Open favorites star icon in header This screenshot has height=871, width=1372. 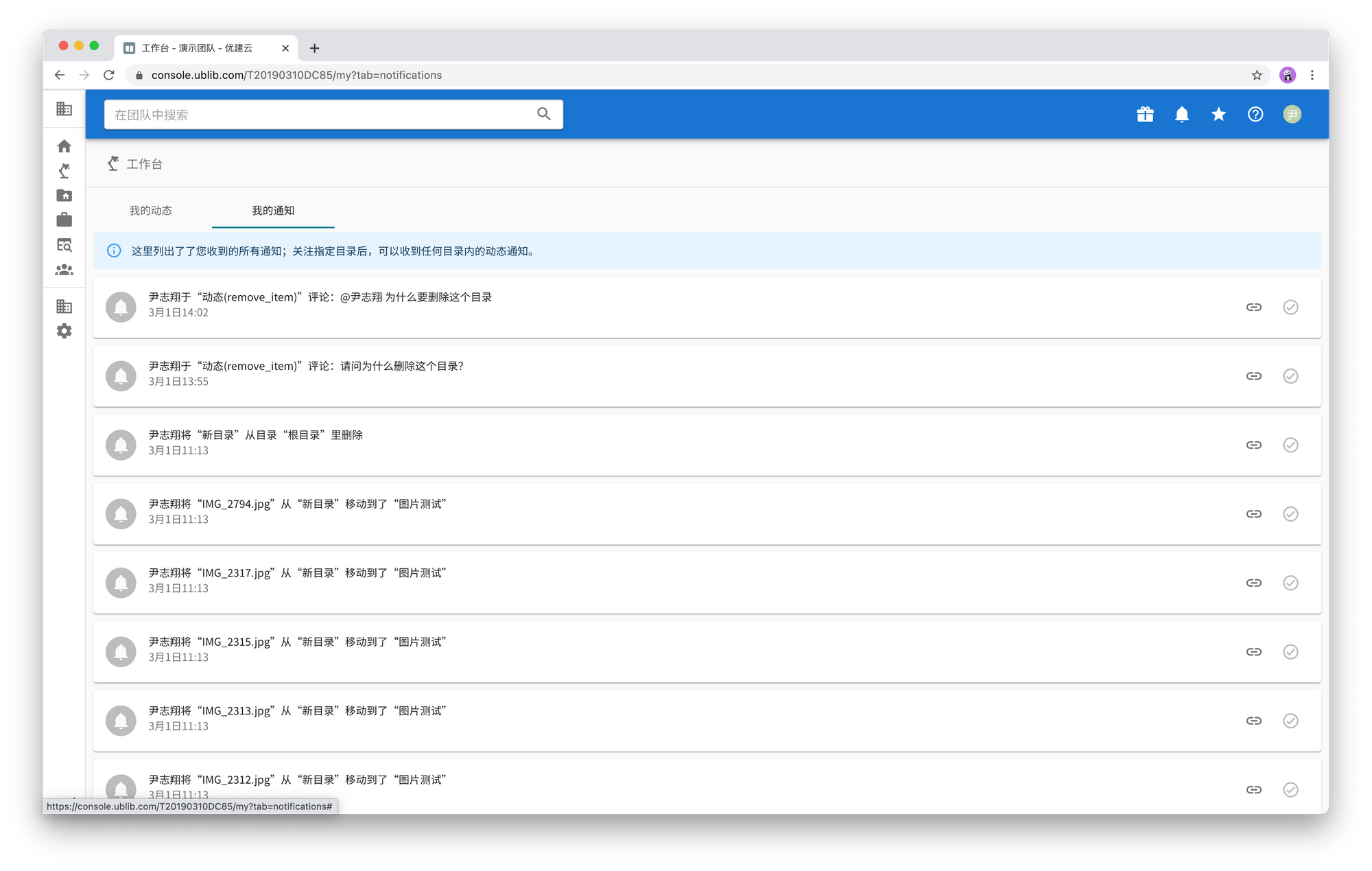(x=1218, y=115)
